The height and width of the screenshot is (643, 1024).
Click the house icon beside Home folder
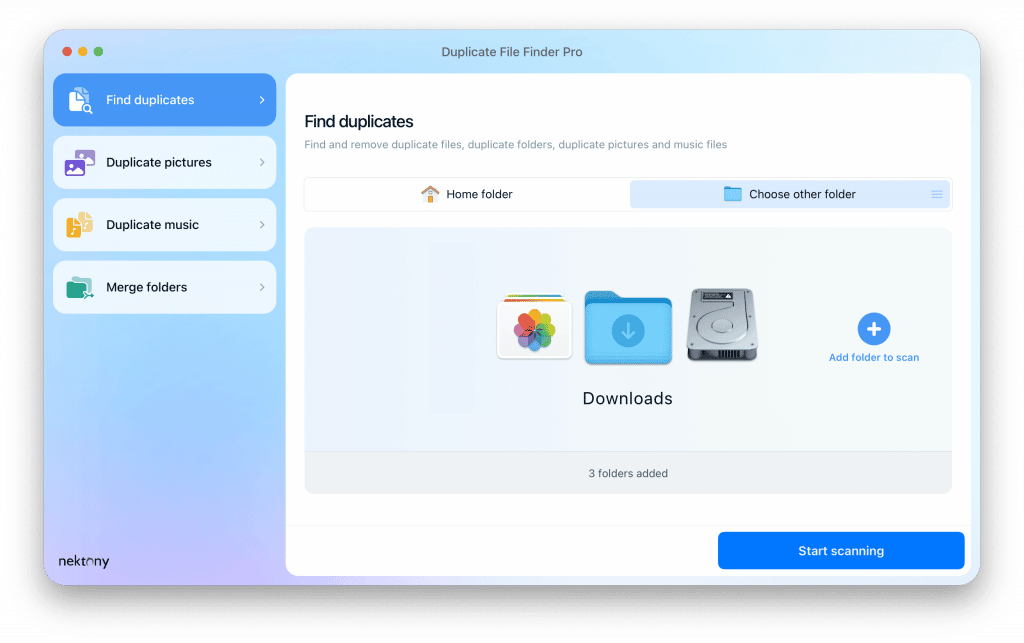point(430,194)
